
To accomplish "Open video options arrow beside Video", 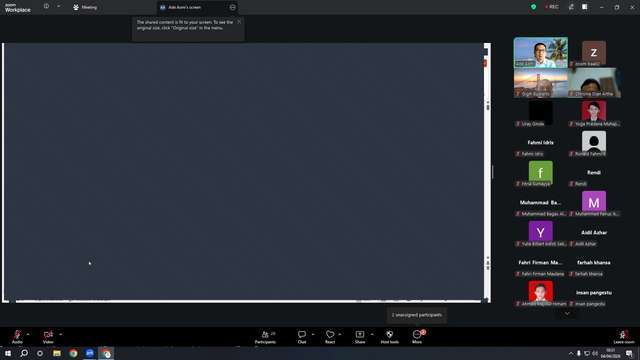I will pyautogui.click(x=60, y=334).
